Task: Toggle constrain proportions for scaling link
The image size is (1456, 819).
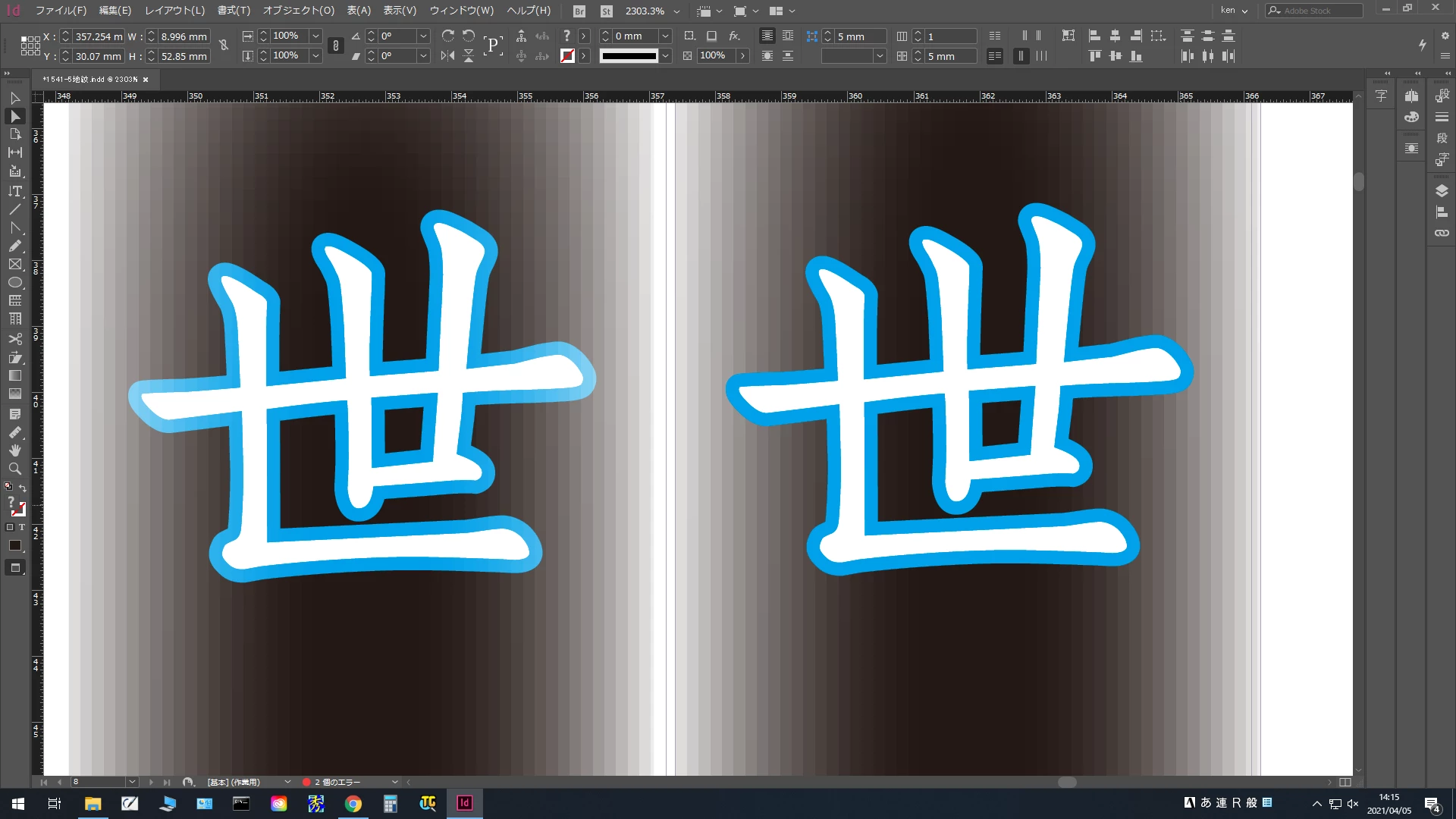Action: coord(336,45)
